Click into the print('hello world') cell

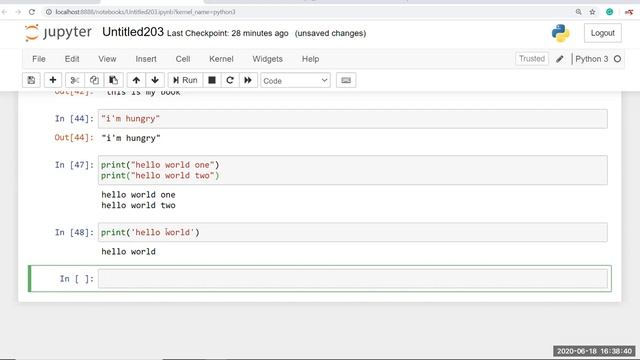click(353, 232)
